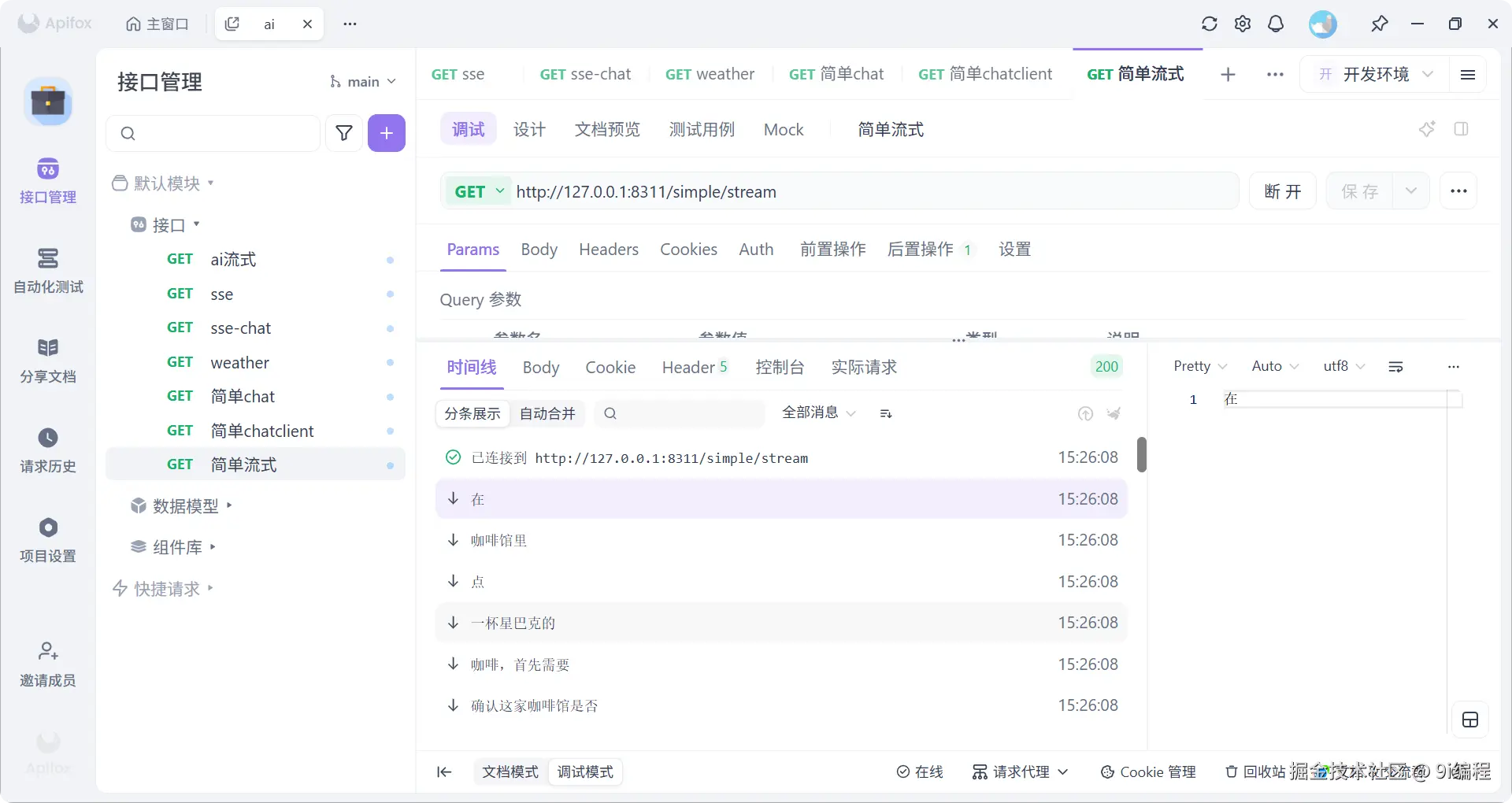This screenshot has width=1512, height=803.
Task: Open the notifications bell
Action: (1276, 24)
